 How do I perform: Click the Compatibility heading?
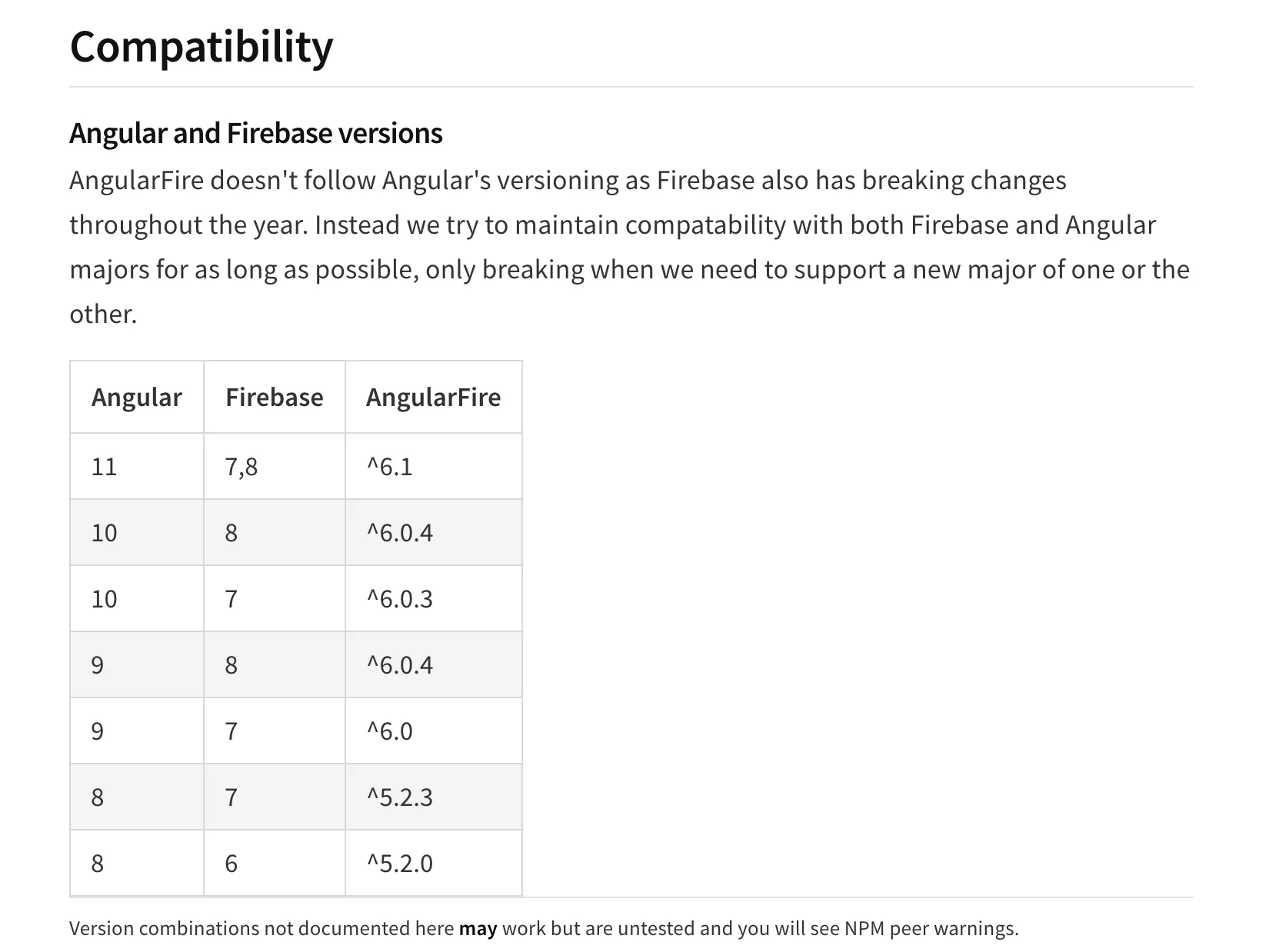[202, 47]
